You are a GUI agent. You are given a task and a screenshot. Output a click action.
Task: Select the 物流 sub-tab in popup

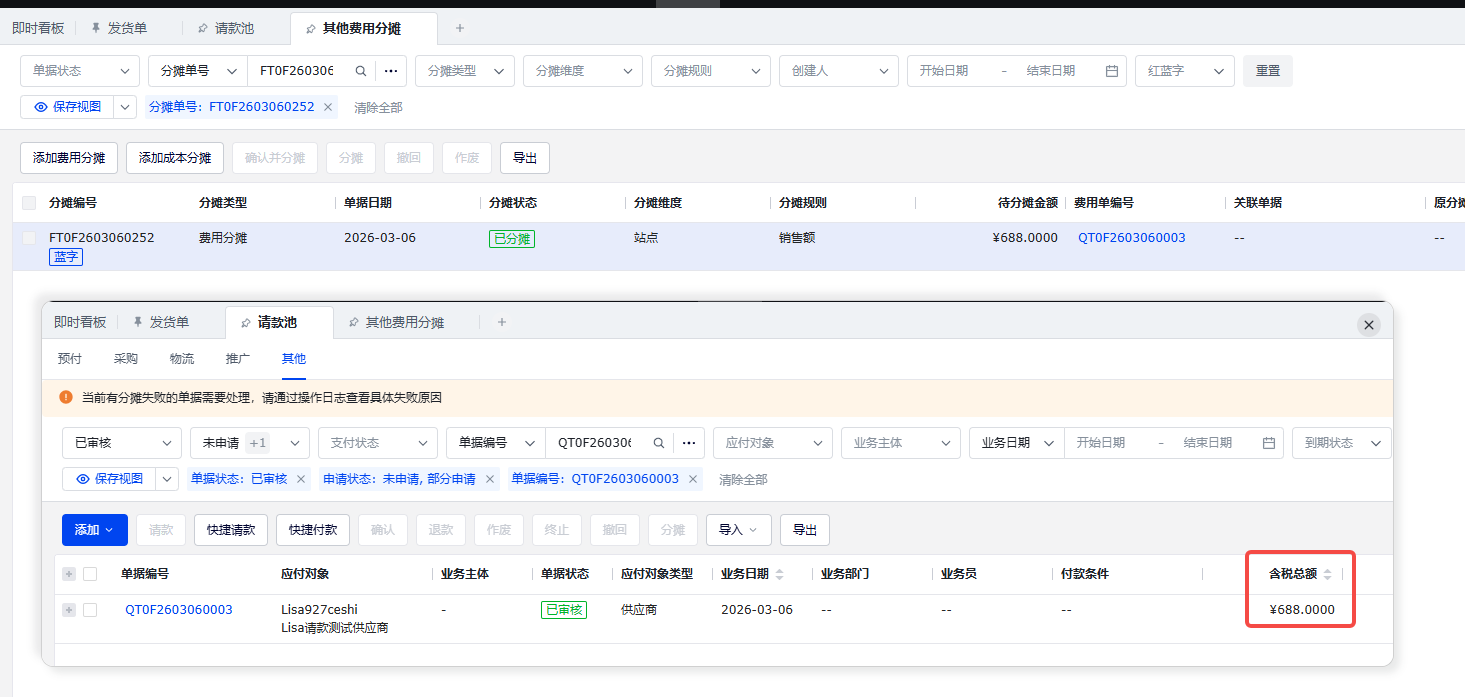(182, 359)
